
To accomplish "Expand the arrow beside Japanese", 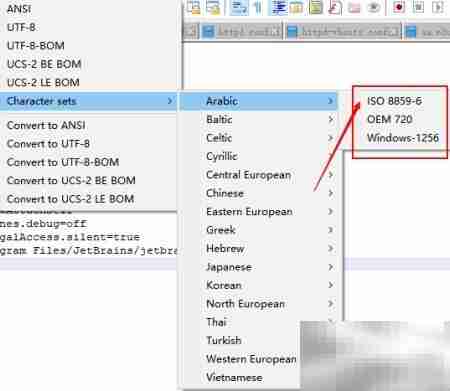I will point(330,267).
